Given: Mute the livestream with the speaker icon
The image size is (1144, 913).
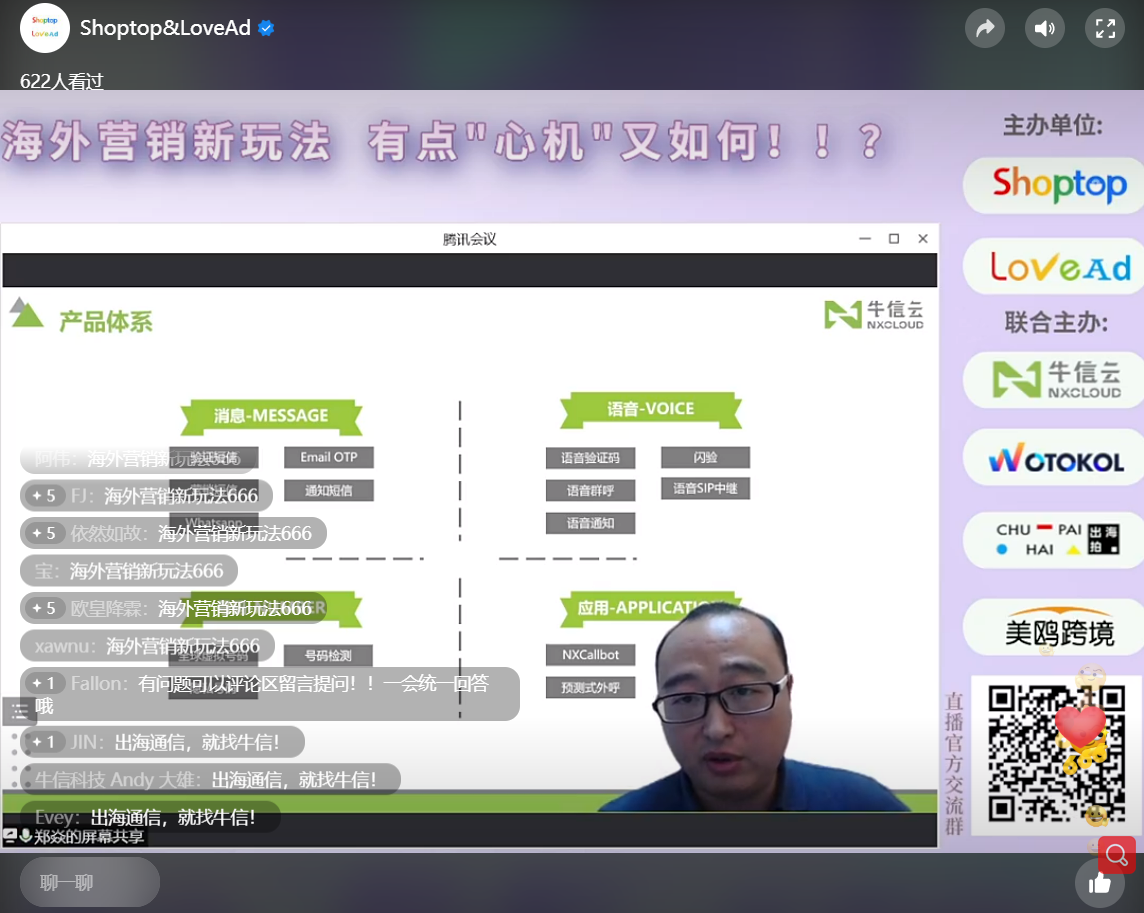Looking at the screenshot, I should [1045, 28].
